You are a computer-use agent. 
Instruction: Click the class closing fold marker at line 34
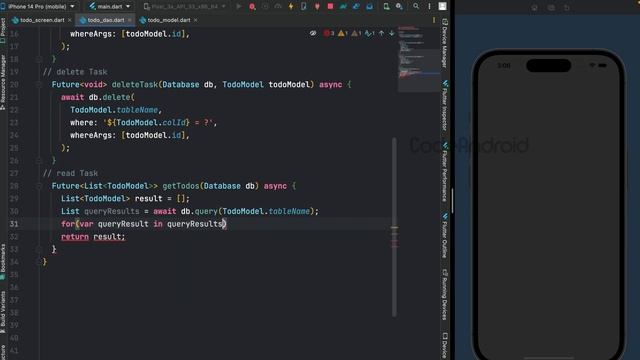click(39, 262)
